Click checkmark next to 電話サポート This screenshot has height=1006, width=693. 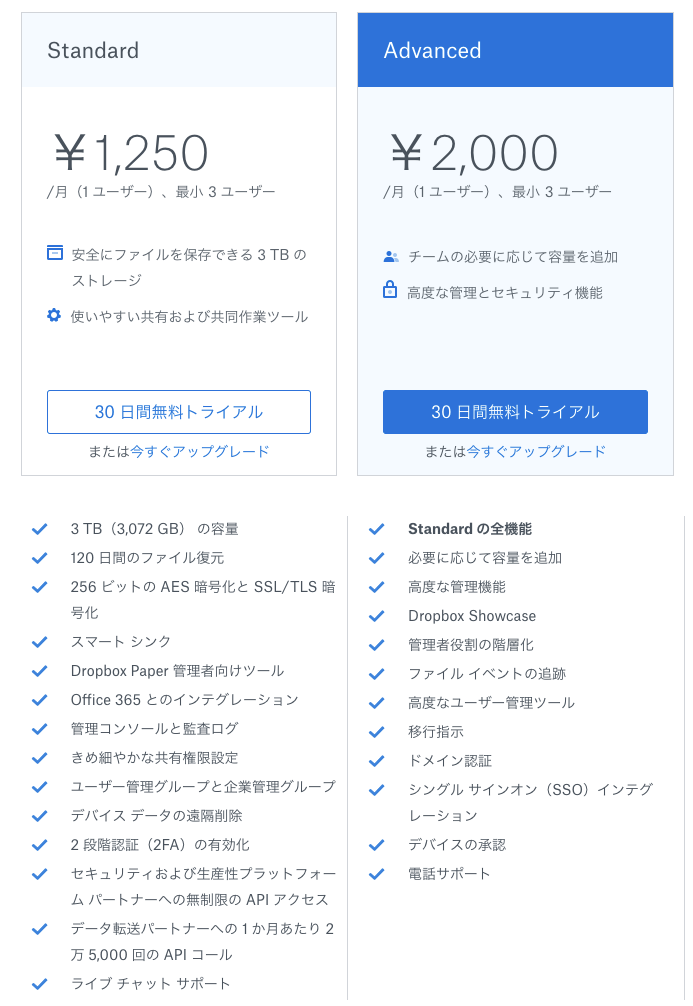(377, 874)
